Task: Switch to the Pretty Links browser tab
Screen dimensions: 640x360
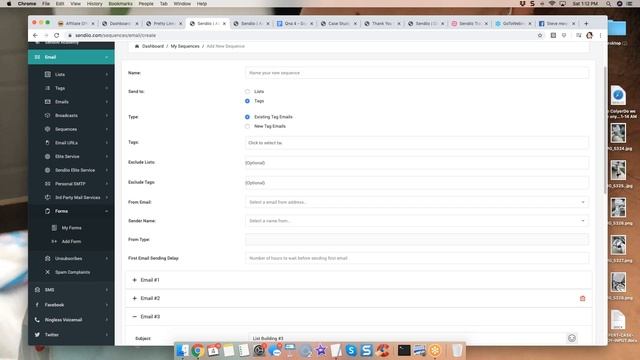Action: 164,24
